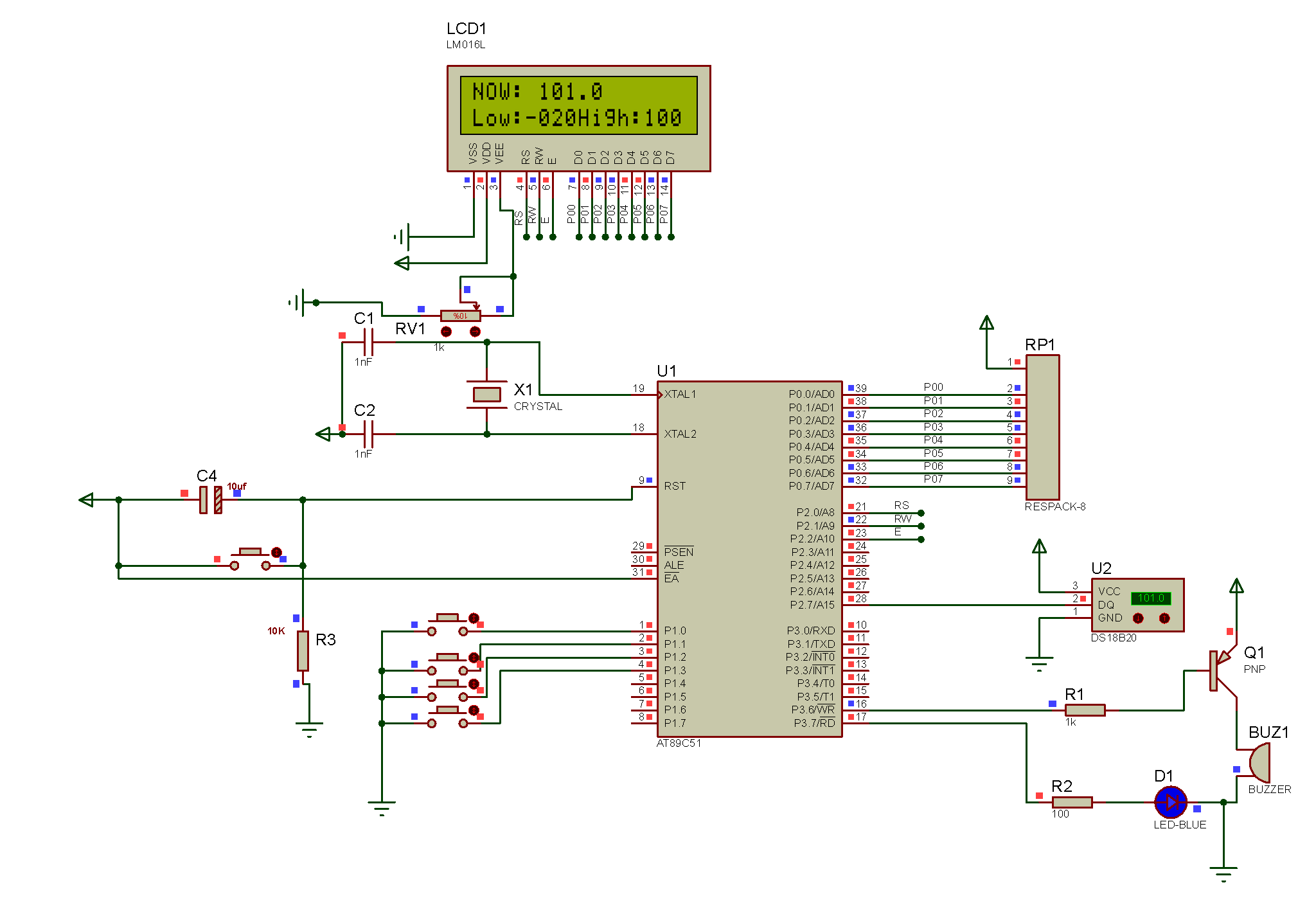
Task: Select the C1 1nF capacitor
Action: (368, 342)
